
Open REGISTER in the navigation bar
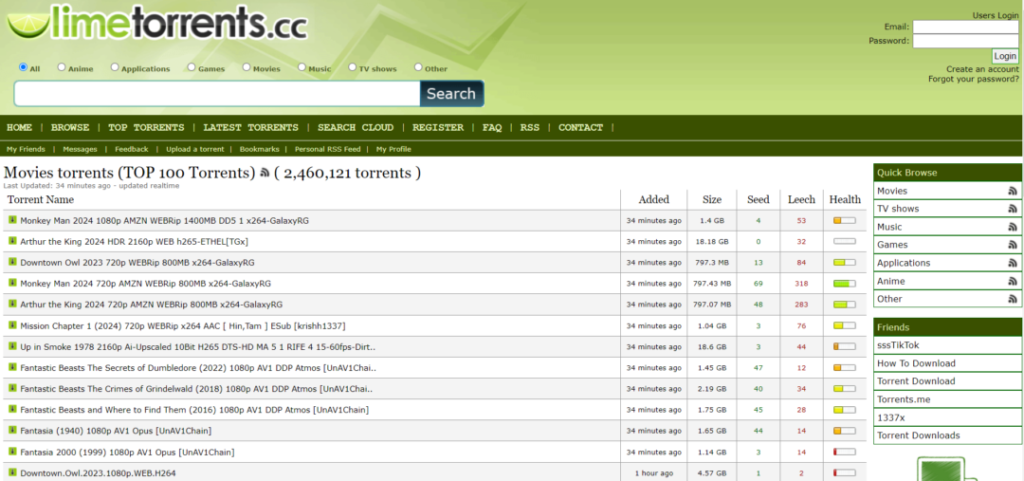click(x=438, y=128)
